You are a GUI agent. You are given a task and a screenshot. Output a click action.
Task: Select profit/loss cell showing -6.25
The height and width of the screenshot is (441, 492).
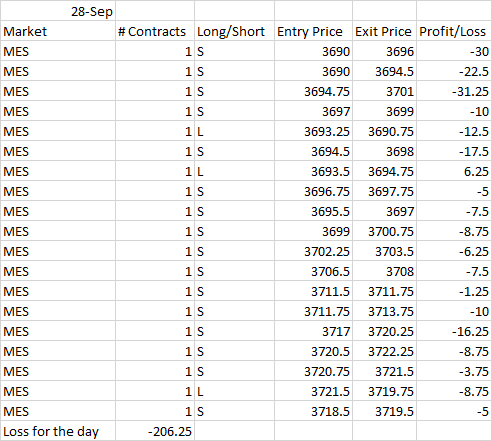point(454,251)
